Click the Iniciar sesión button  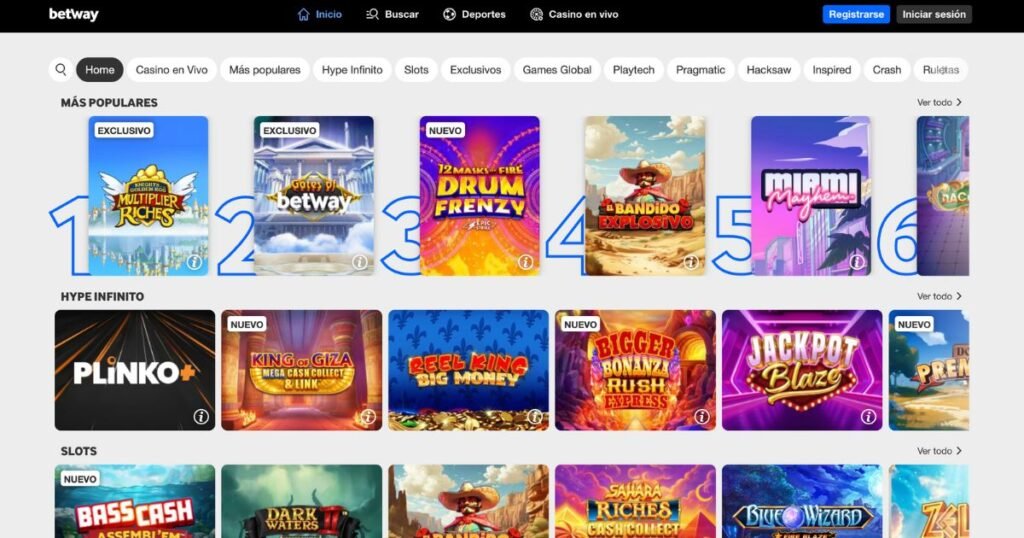[934, 14]
